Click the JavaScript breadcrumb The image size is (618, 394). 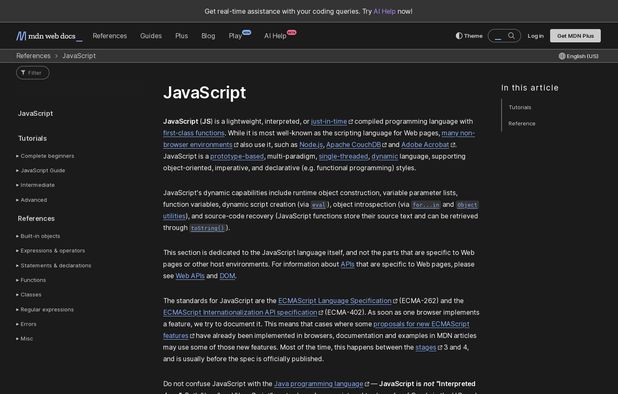pos(79,56)
